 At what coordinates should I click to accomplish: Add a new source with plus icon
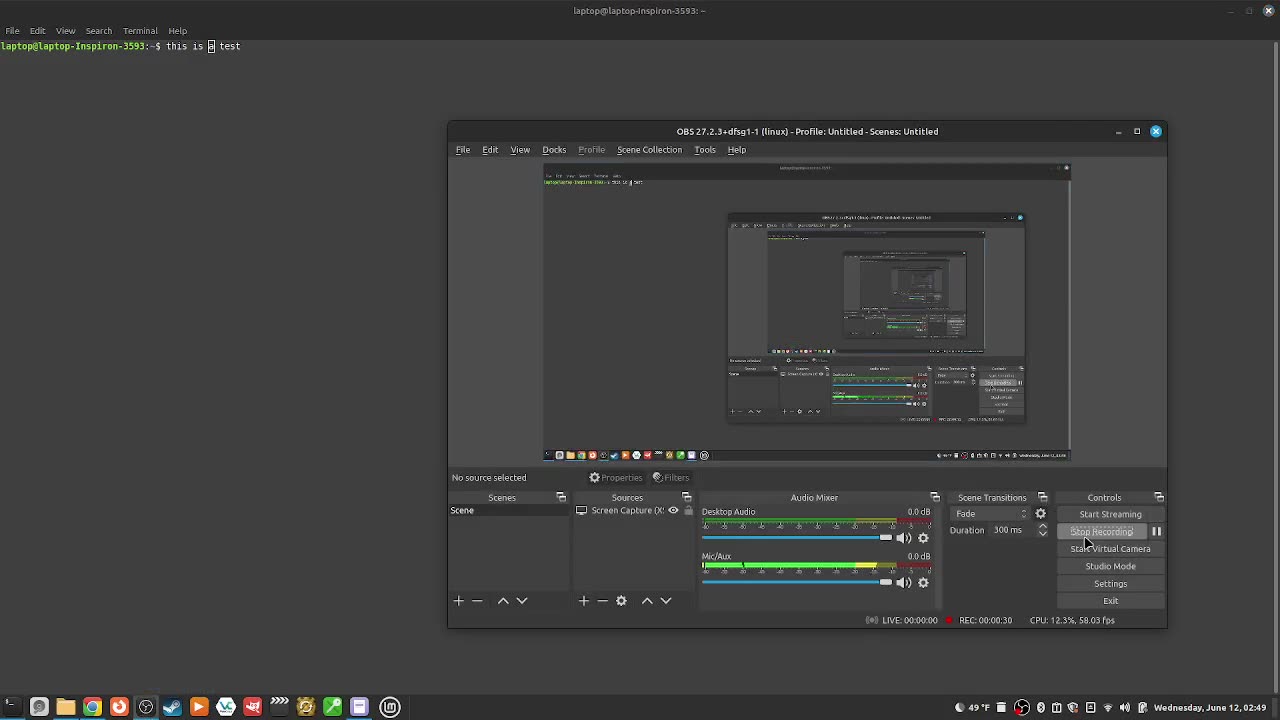(x=584, y=601)
